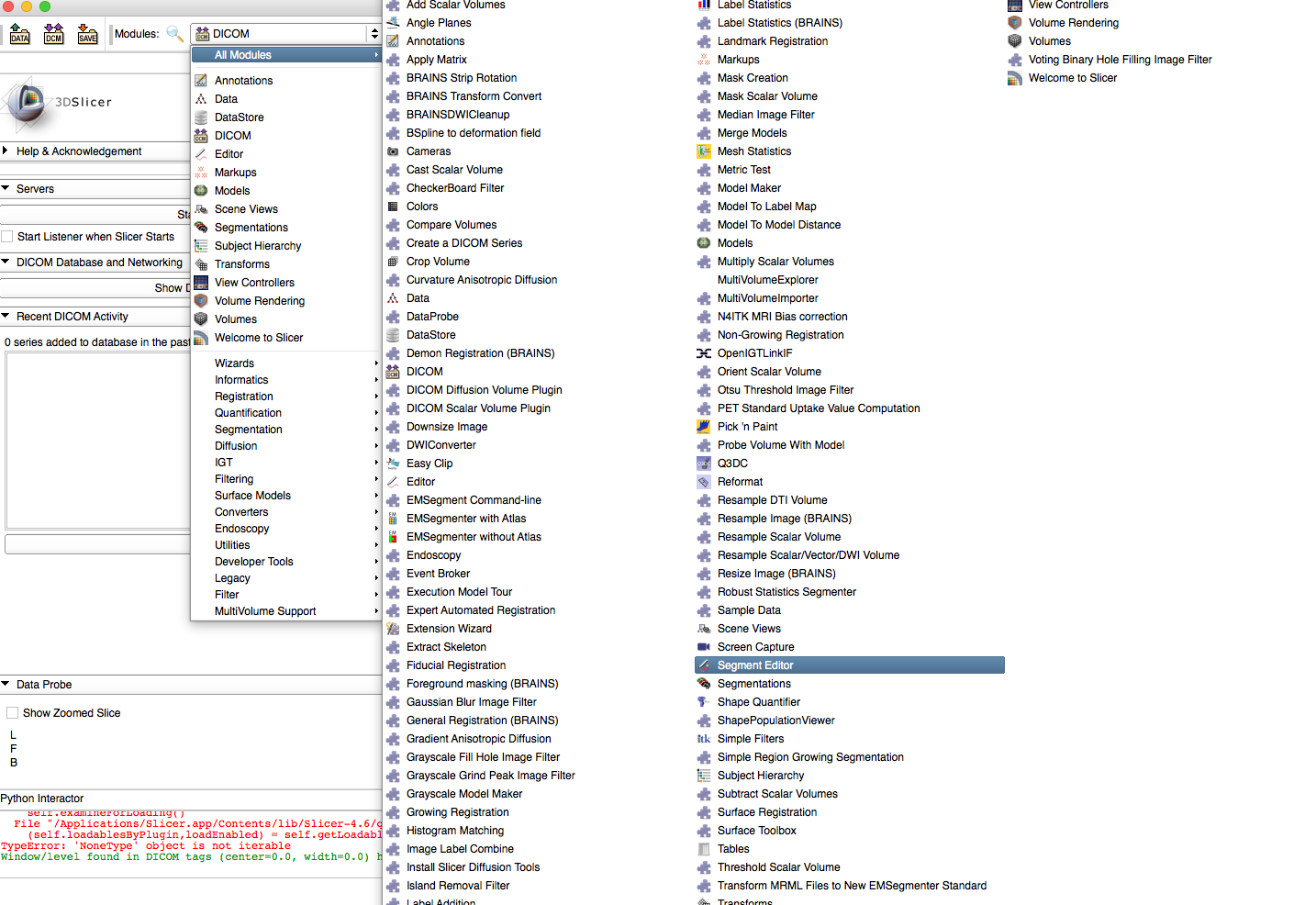Viewport: 1316px width, 905px height.
Task: Click the EMSegmenter with Atlas icon
Action: tap(393, 519)
